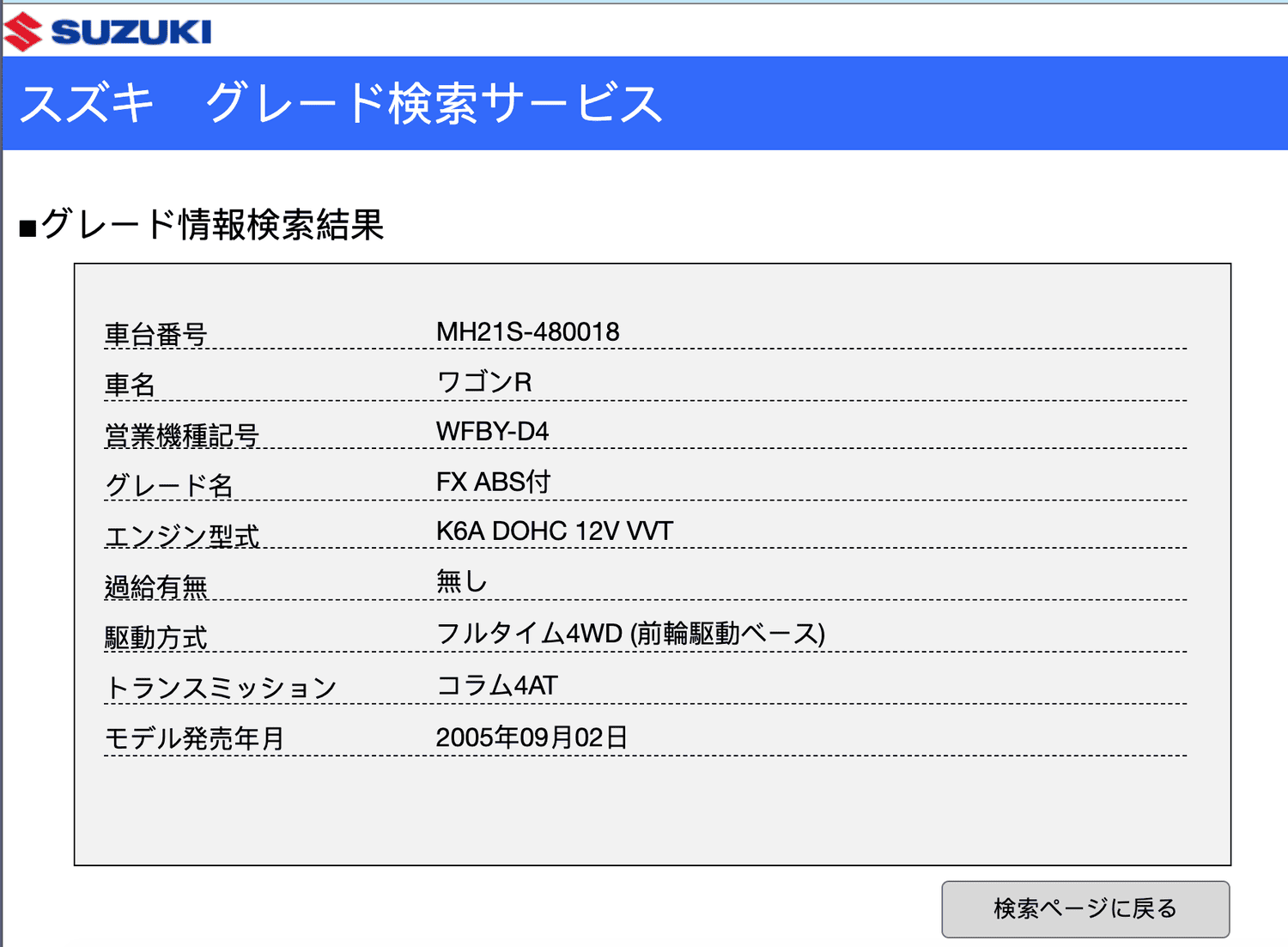Select the chassis number MH21S-480018

click(527, 332)
